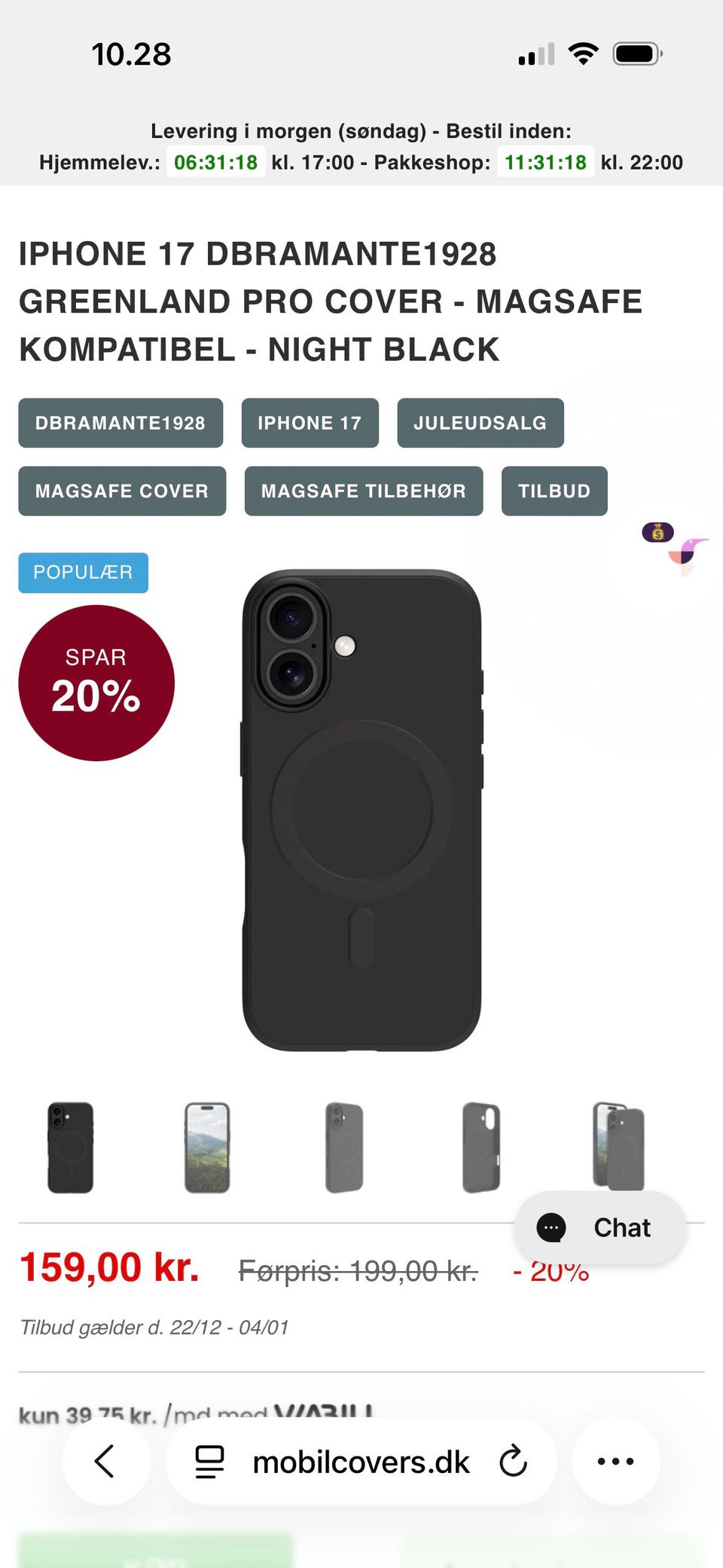Select the last phone-with-cover thumbnail
The width and height of the screenshot is (723, 1568).
[618, 1146]
